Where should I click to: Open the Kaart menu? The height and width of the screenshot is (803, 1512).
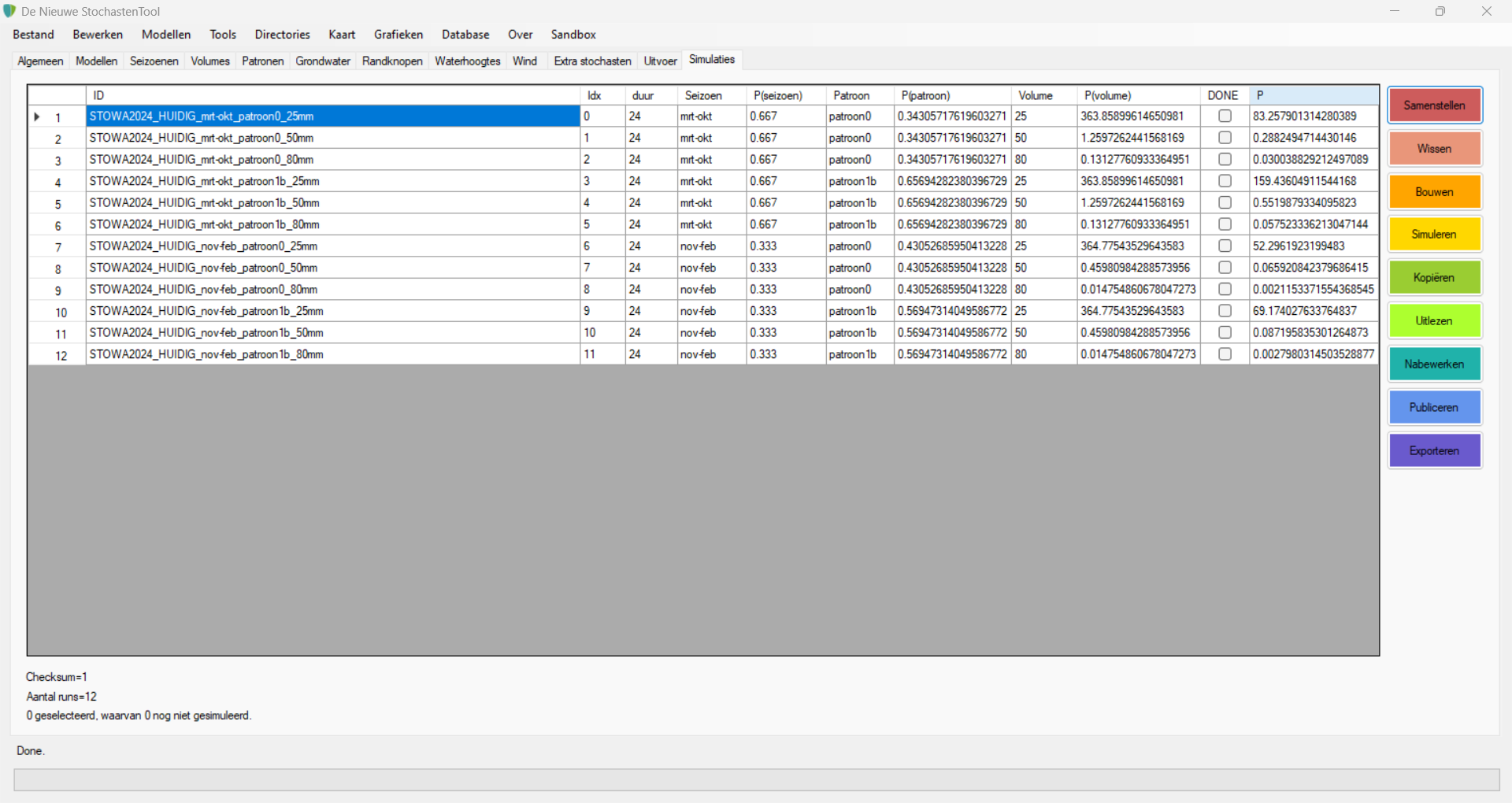click(x=342, y=35)
